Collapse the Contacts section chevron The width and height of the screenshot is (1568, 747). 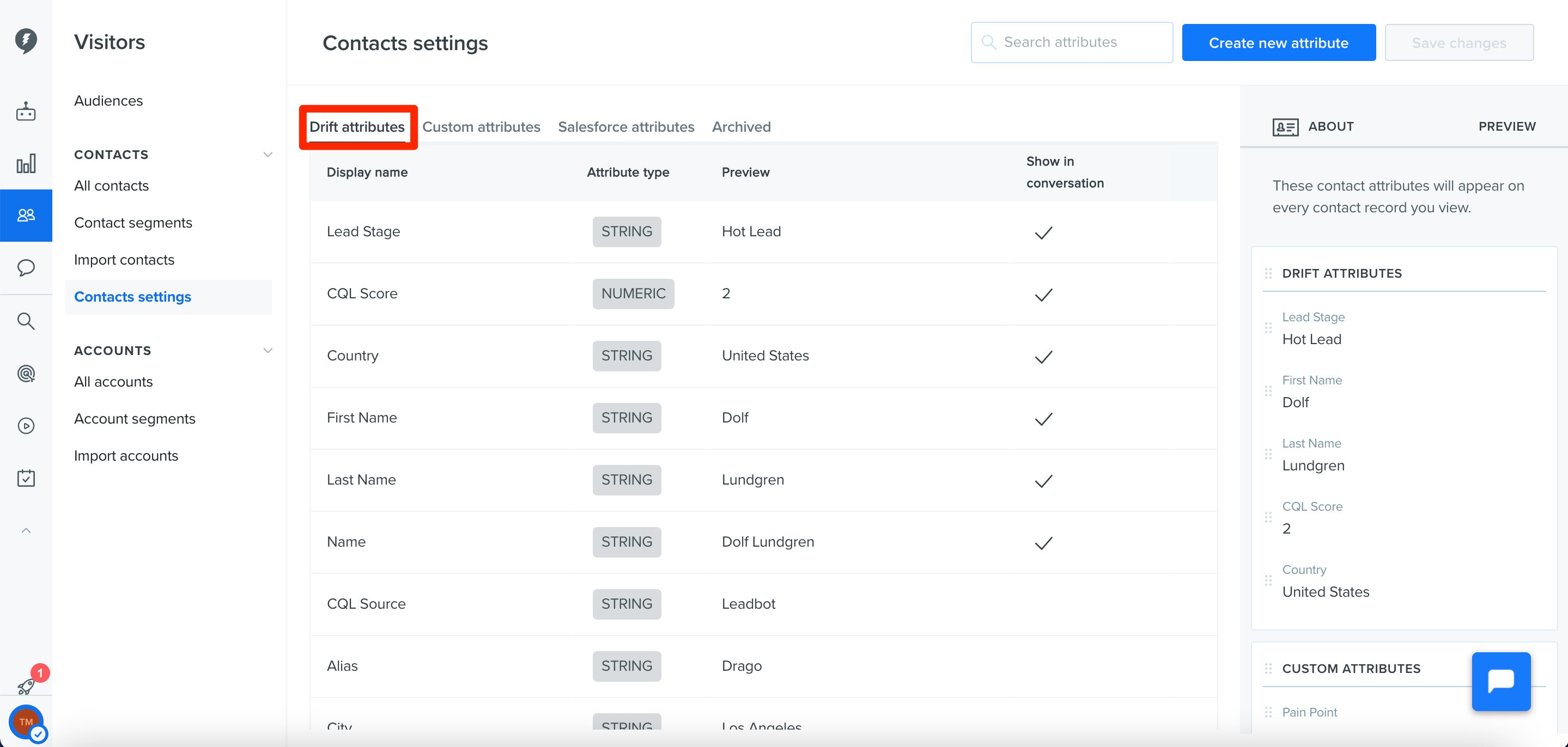pos(267,155)
